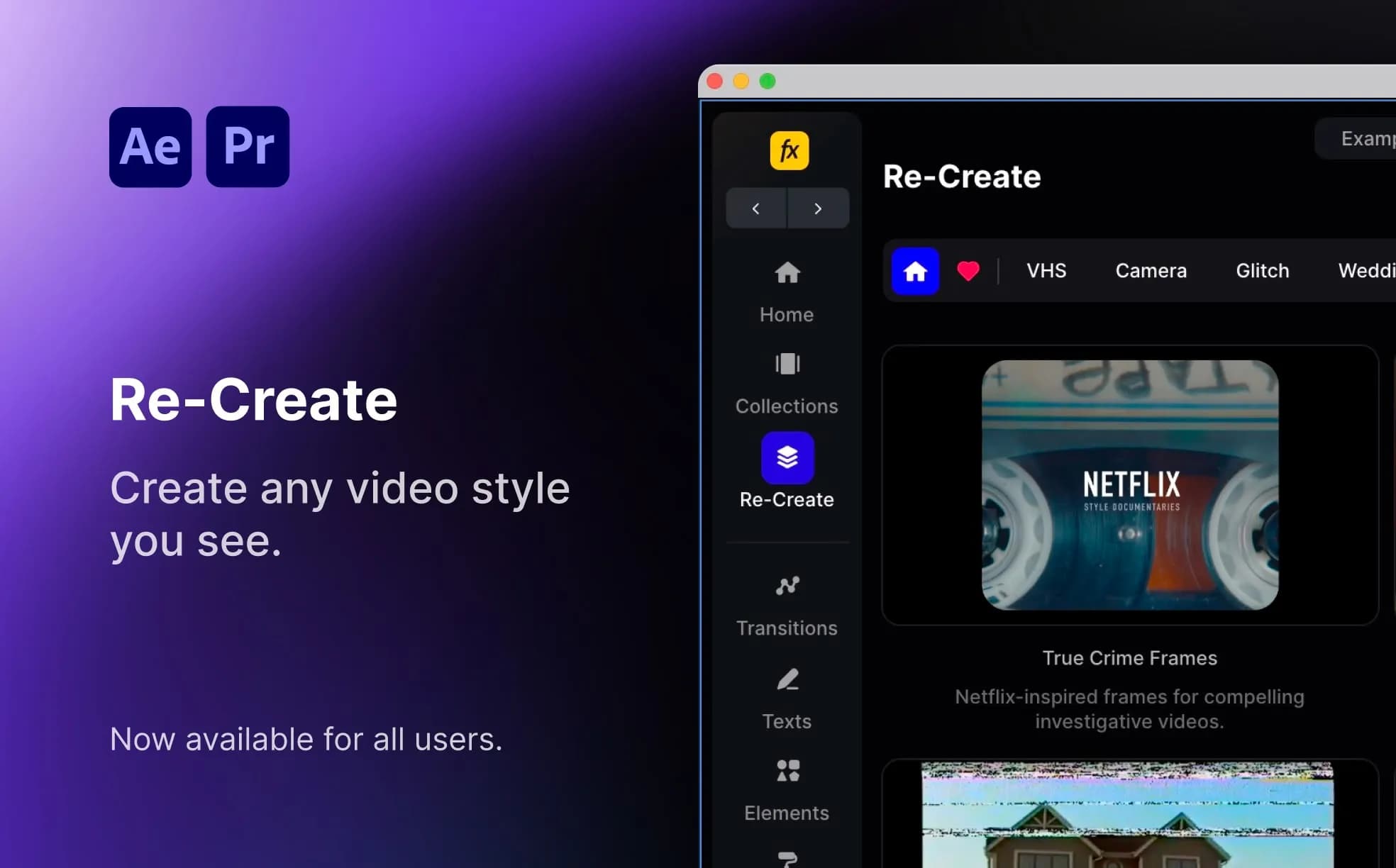Click the yellow minimize traffic light

tap(741, 81)
